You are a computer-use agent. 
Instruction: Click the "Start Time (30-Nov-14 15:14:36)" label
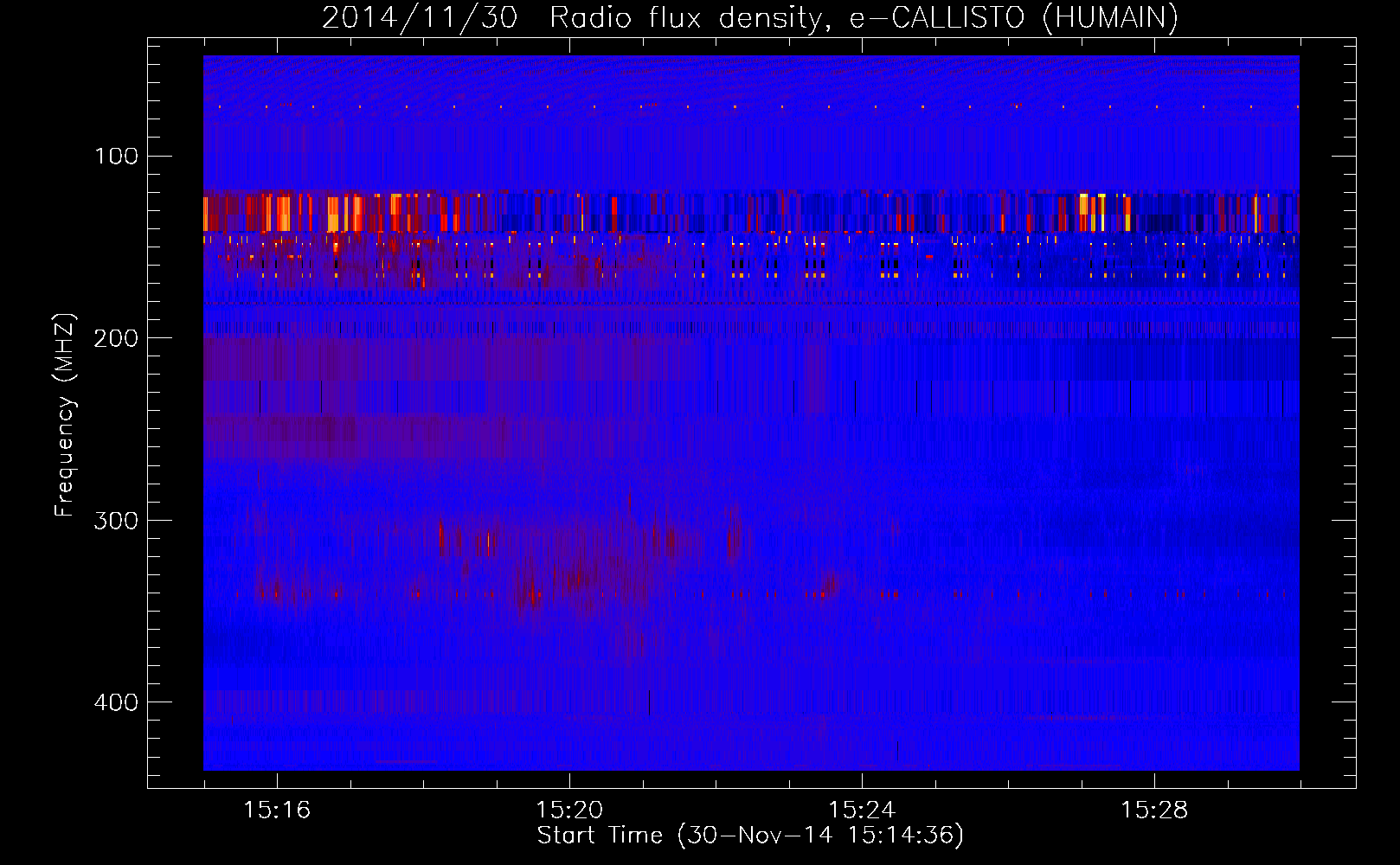coord(750,836)
